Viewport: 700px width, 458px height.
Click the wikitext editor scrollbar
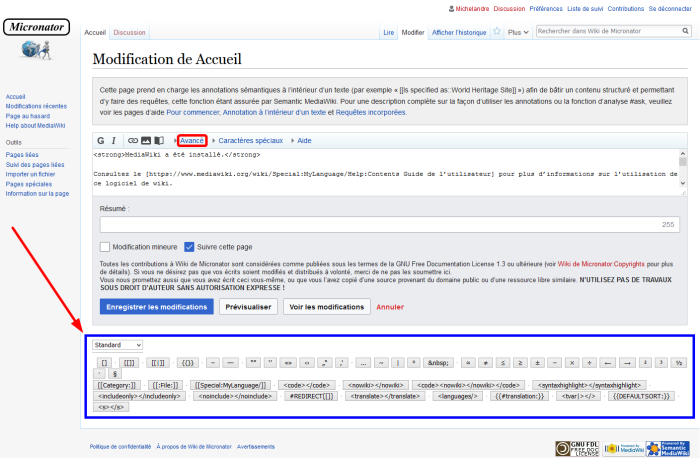[x=683, y=168]
